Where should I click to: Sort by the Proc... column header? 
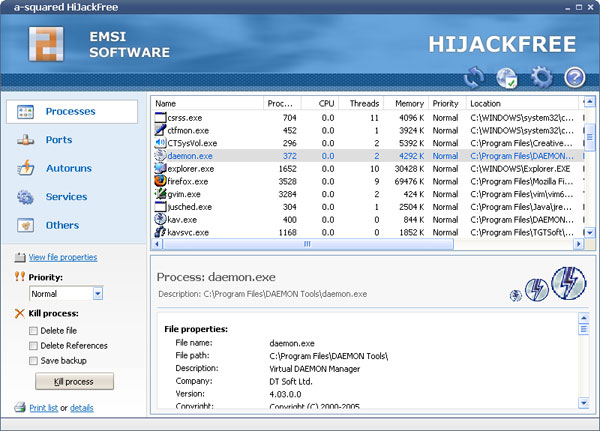click(x=282, y=103)
